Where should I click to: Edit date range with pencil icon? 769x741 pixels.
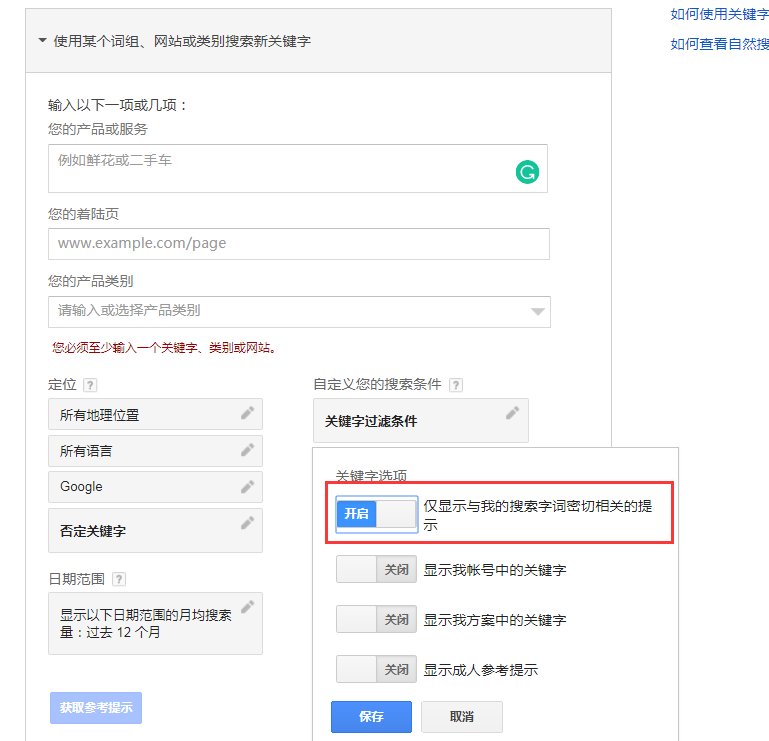click(x=248, y=607)
